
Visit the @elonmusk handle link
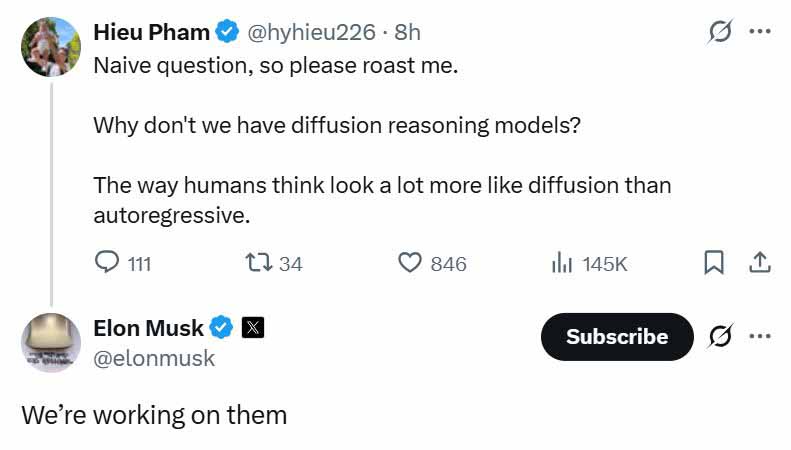[154, 359]
